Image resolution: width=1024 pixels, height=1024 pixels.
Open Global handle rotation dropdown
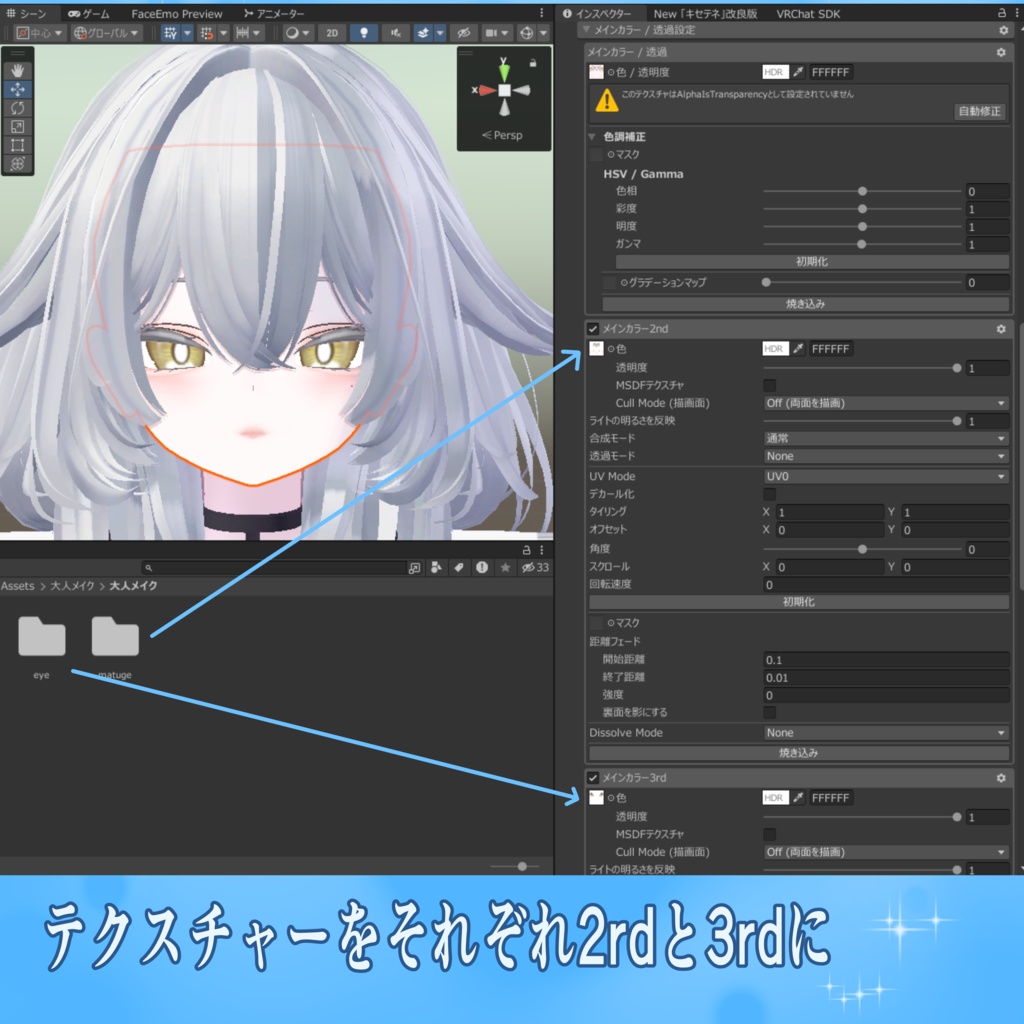(x=106, y=33)
